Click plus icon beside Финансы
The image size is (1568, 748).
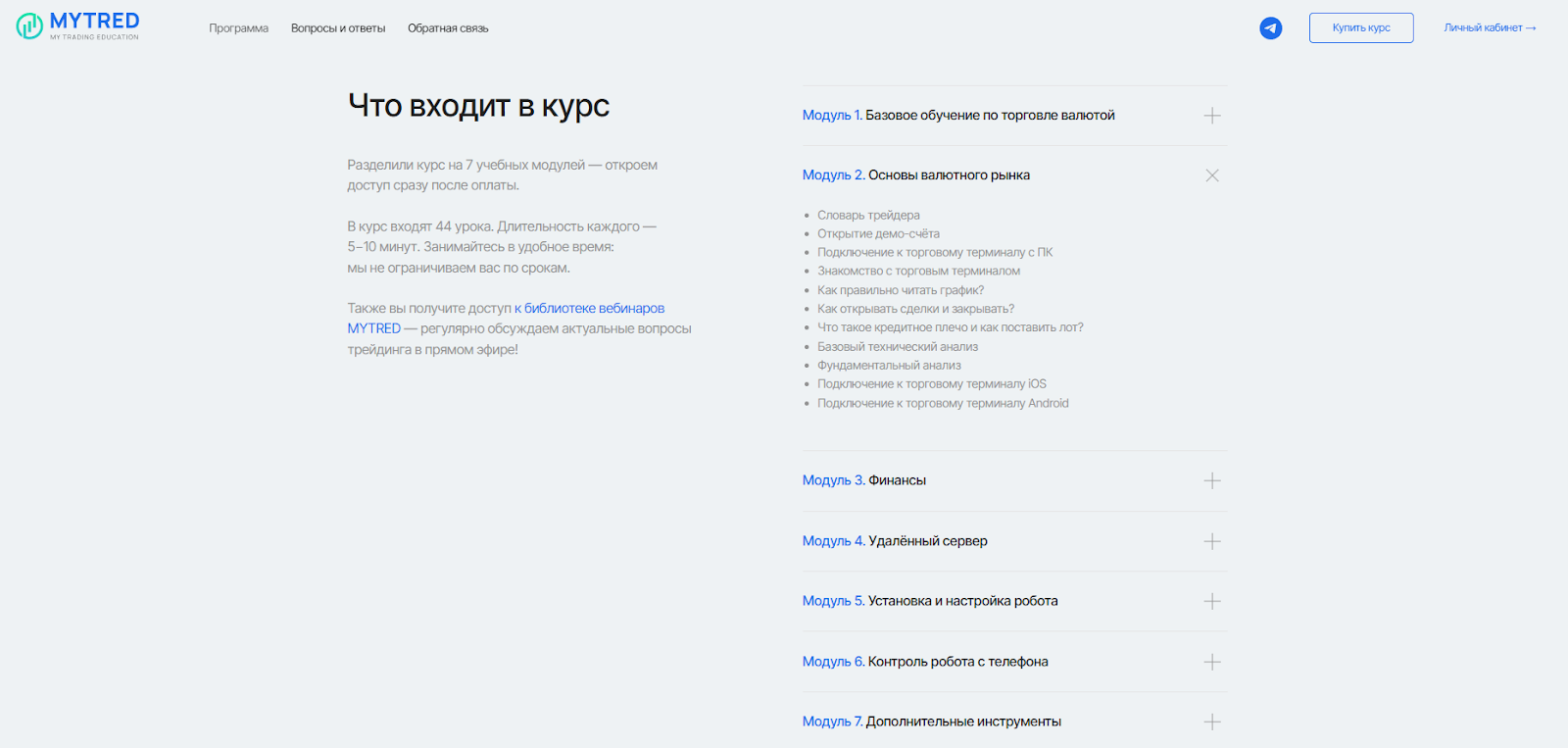click(1212, 480)
